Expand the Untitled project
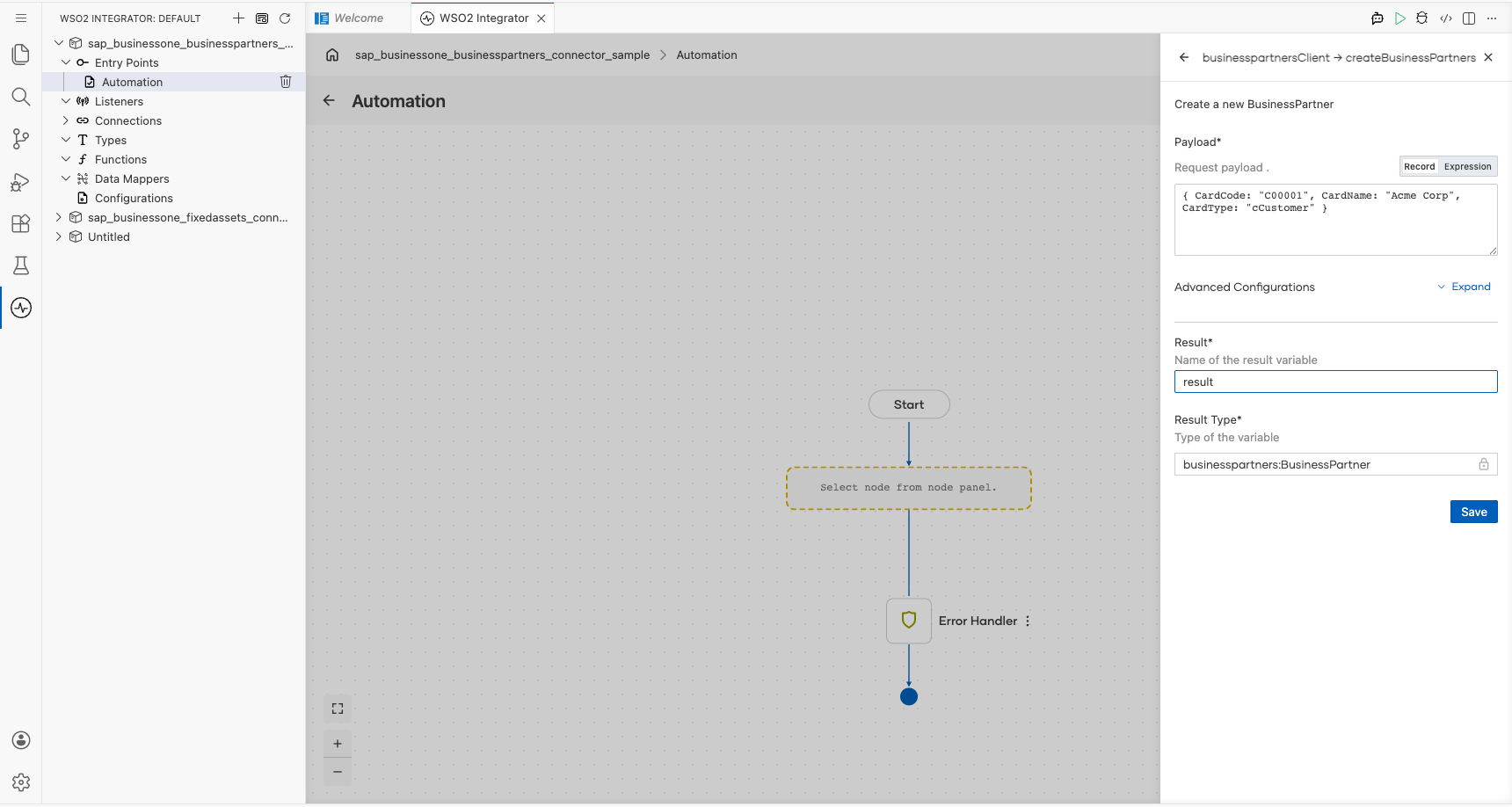This screenshot has width=1512, height=807. (x=59, y=236)
